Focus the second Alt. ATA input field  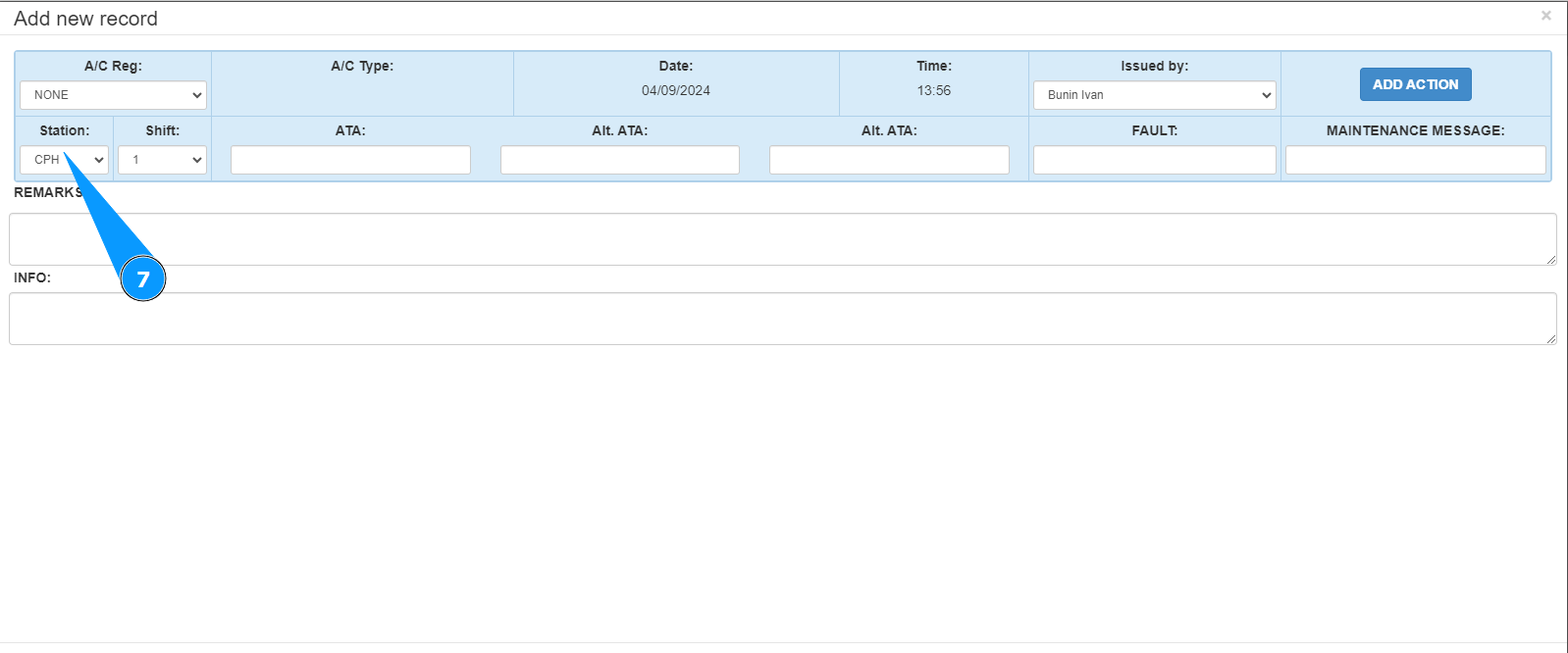click(889, 160)
